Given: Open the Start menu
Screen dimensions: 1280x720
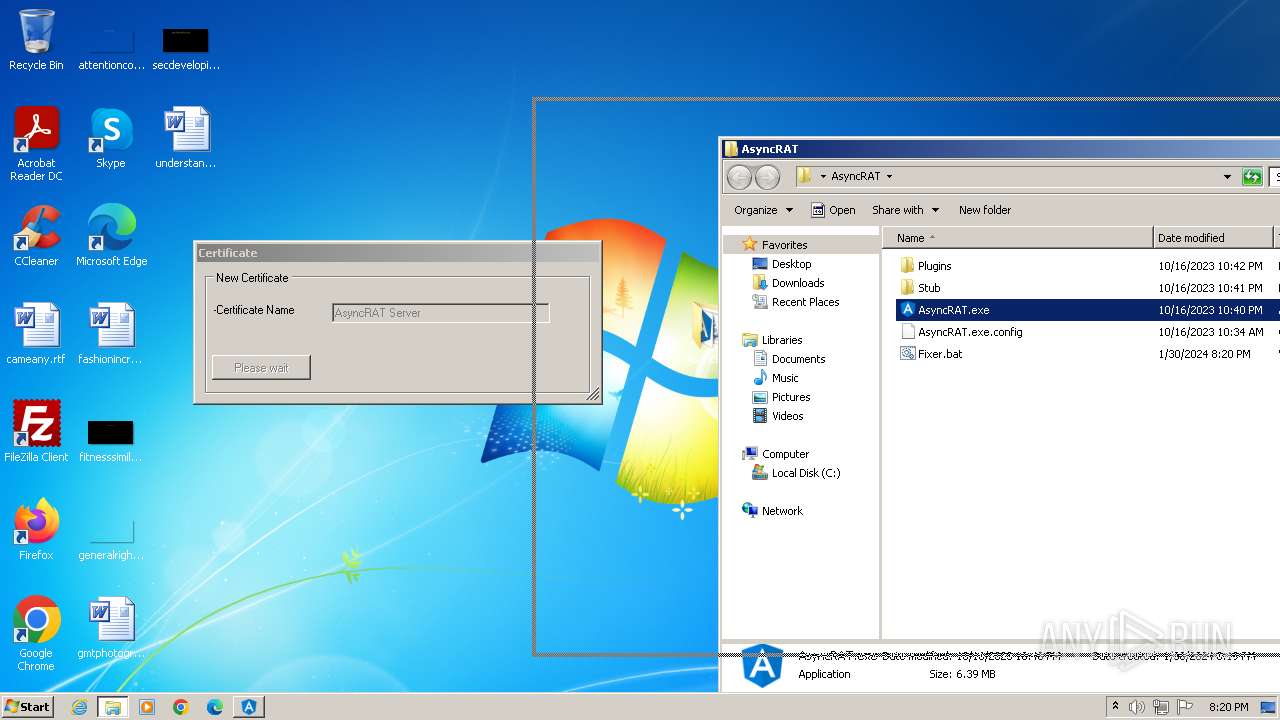Looking at the screenshot, I should 27,707.
